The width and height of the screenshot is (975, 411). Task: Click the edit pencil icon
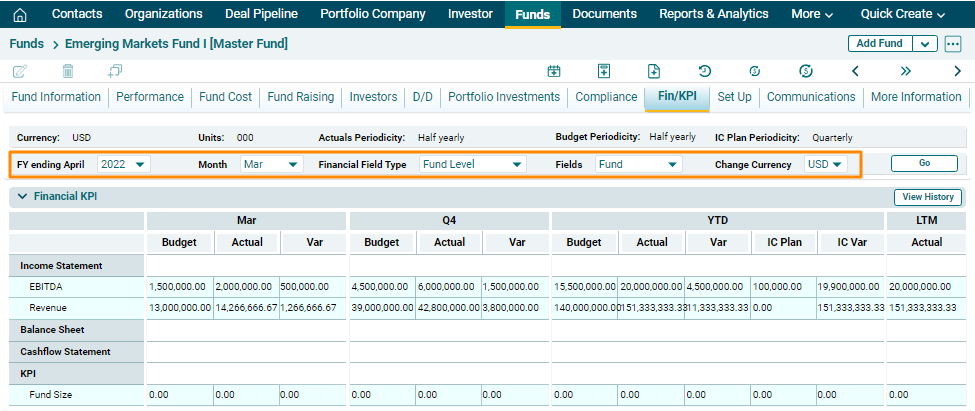tap(20, 71)
